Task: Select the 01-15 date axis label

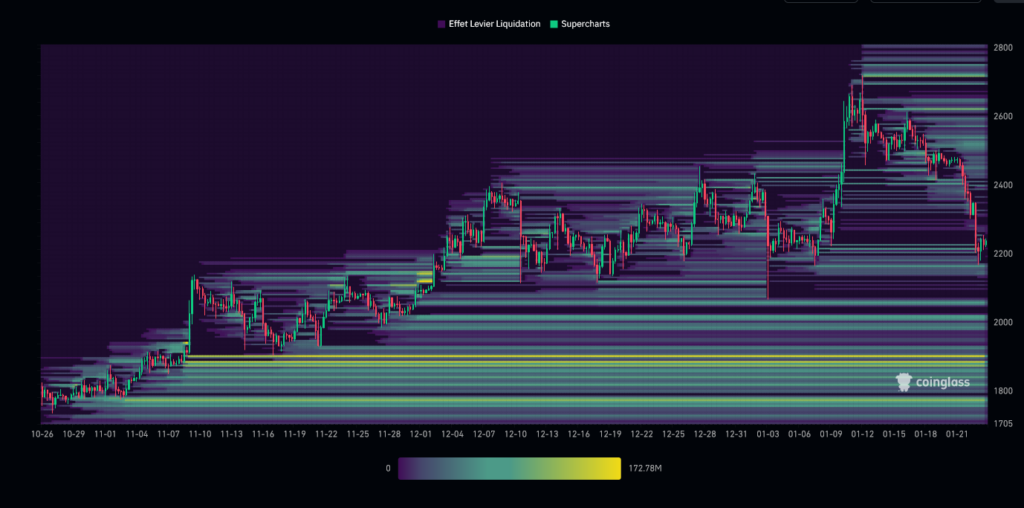Action: pos(894,434)
